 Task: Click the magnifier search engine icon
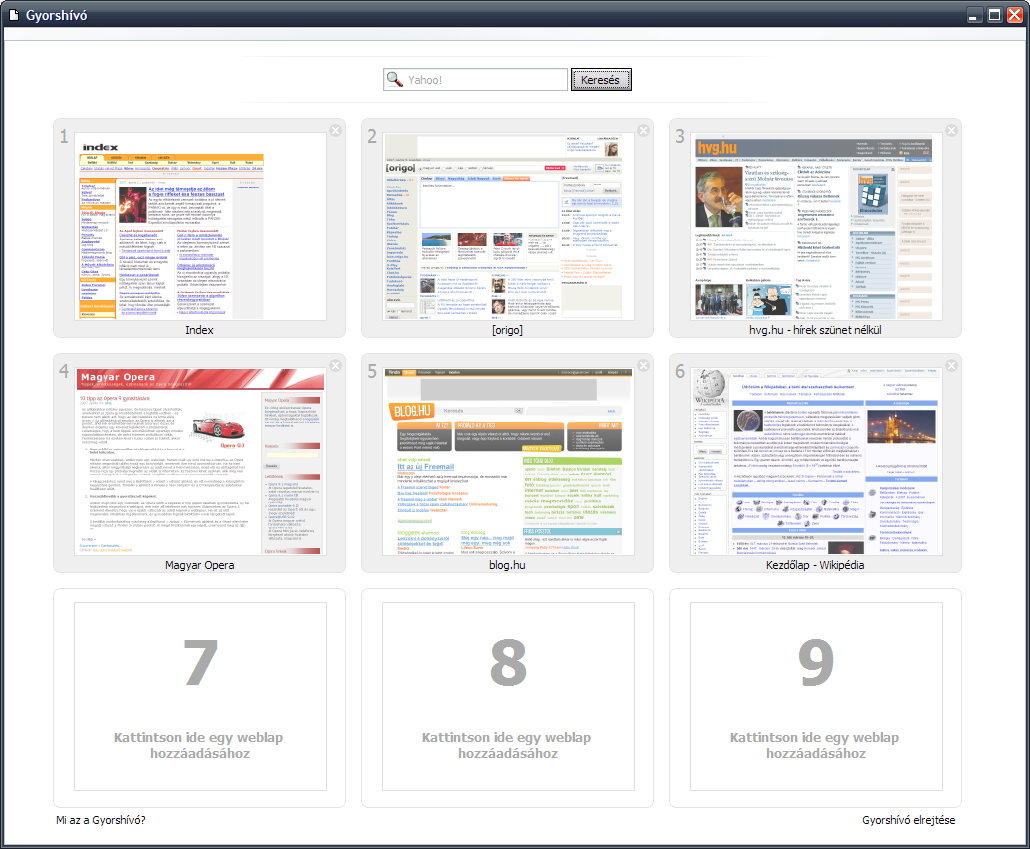[x=395, y=80]
